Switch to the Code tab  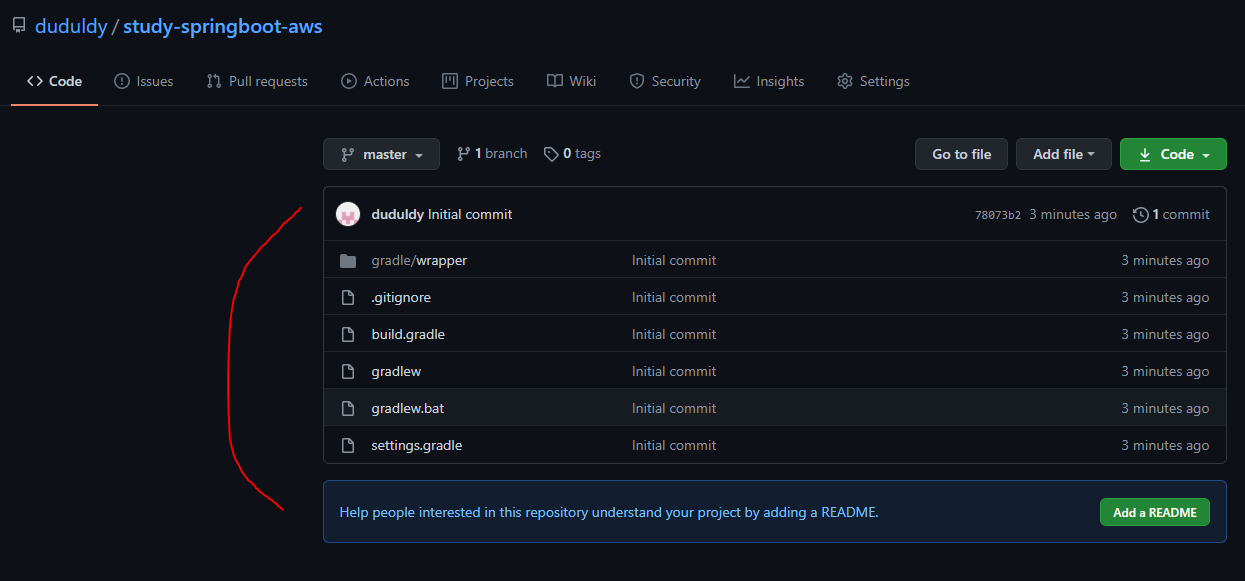pyautogui.click(x=55, y=81)
